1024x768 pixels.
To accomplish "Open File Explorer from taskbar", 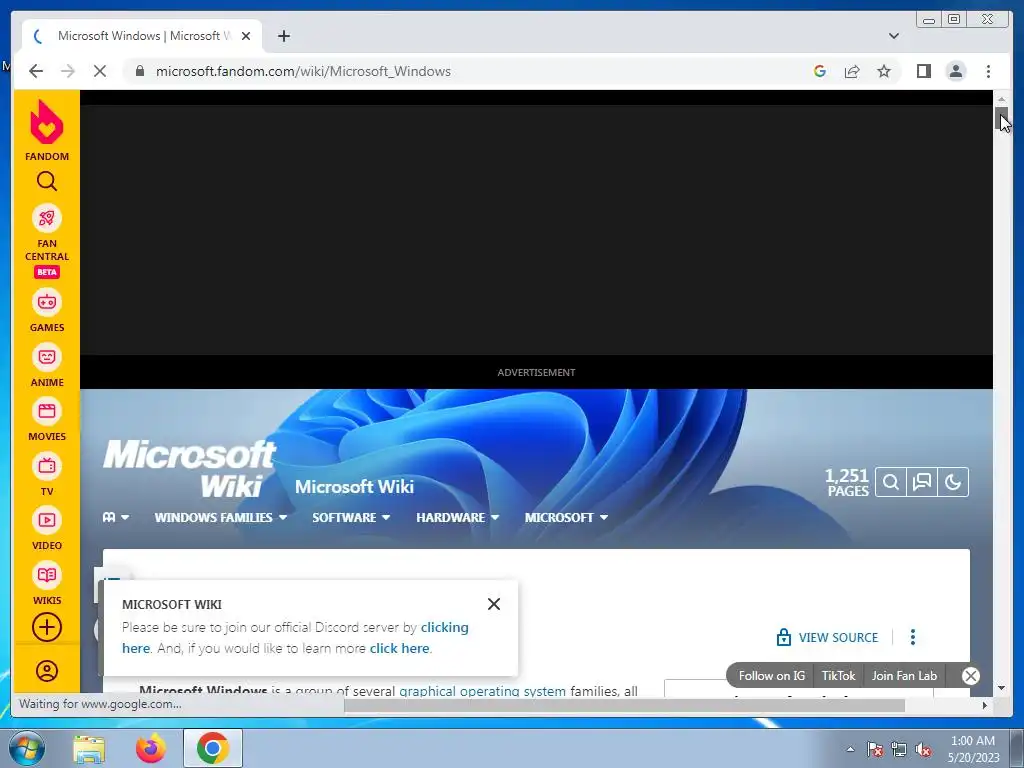I will point(89,748).
